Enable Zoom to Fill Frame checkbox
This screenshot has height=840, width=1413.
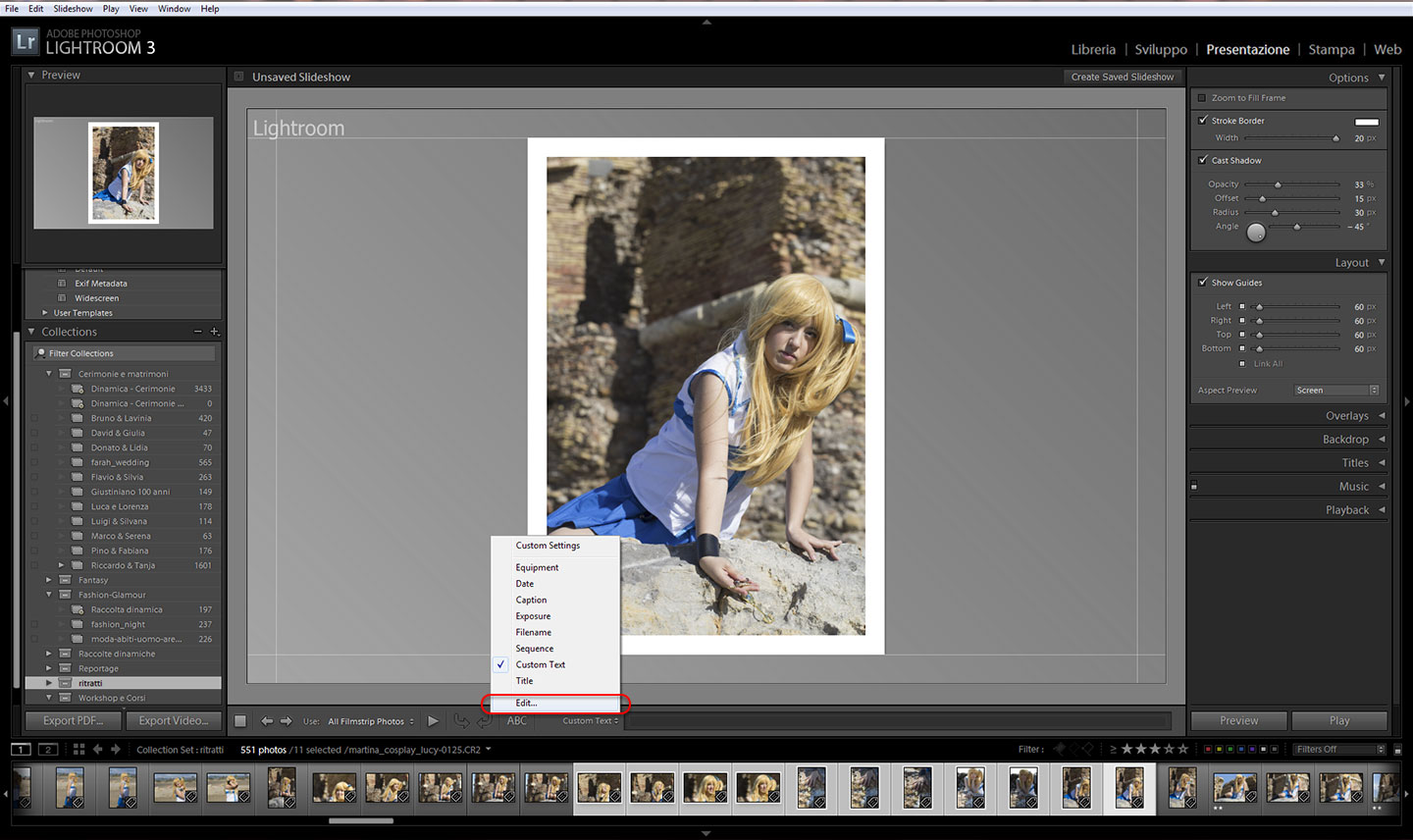pos(1202,98)
